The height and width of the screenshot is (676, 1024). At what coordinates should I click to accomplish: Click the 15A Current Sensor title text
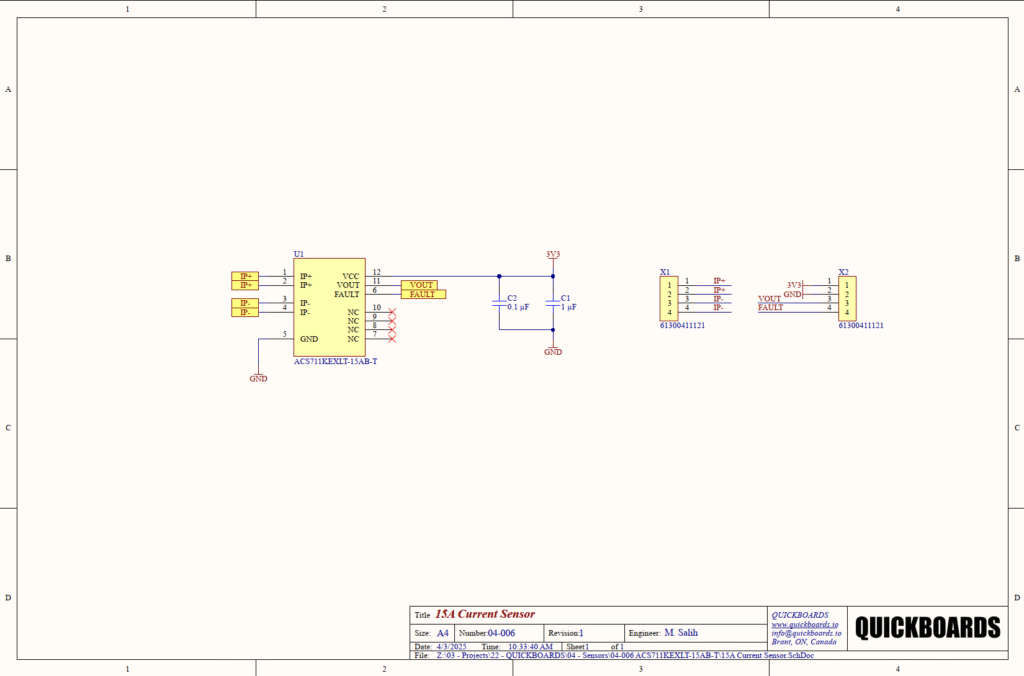tap(484, 614)
